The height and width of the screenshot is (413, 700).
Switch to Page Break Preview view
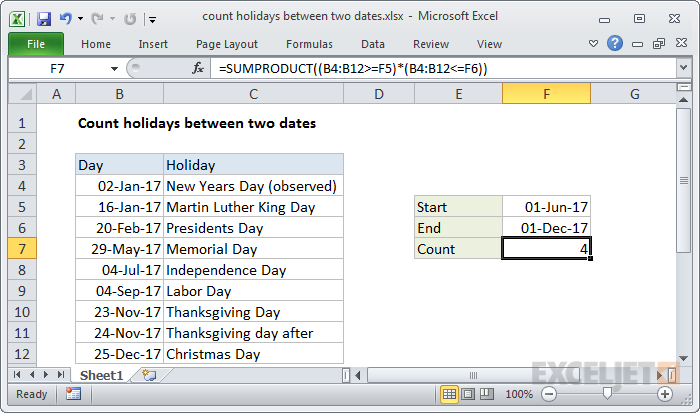[486, 395]
